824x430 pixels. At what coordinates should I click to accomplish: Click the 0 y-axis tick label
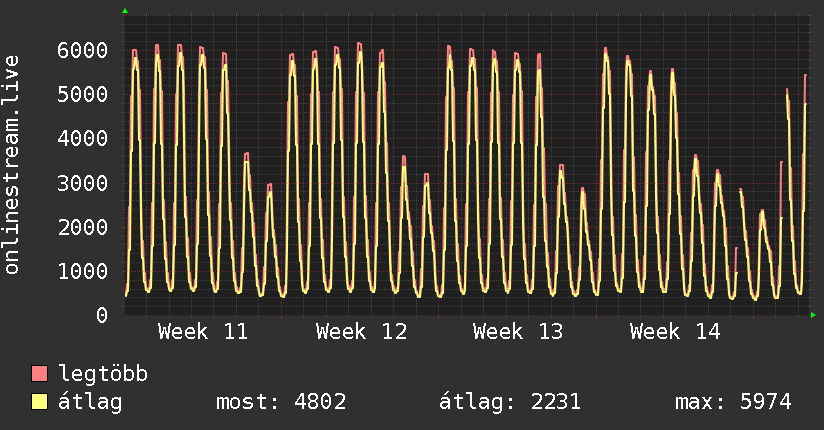(101, 315)
